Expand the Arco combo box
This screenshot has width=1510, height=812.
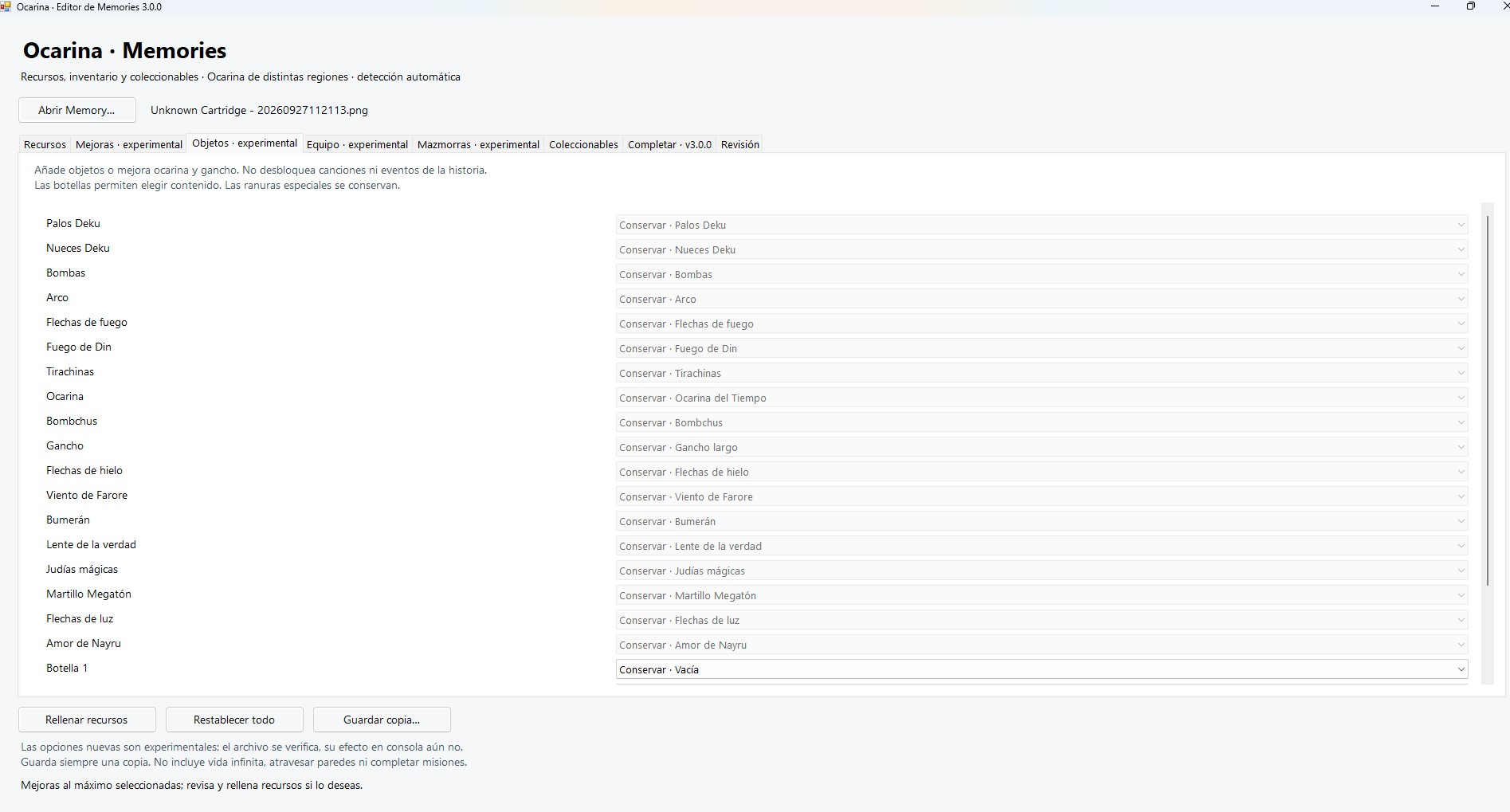coord(1041,299)
